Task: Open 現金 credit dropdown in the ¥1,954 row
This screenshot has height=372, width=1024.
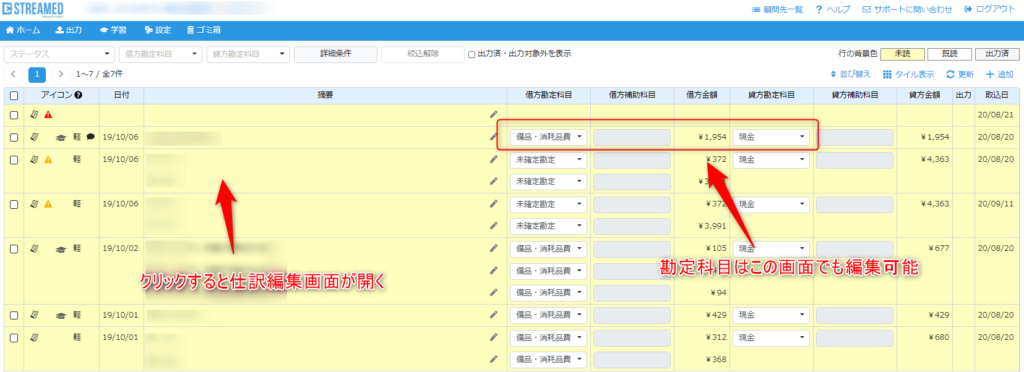Action: click(771, 138)
